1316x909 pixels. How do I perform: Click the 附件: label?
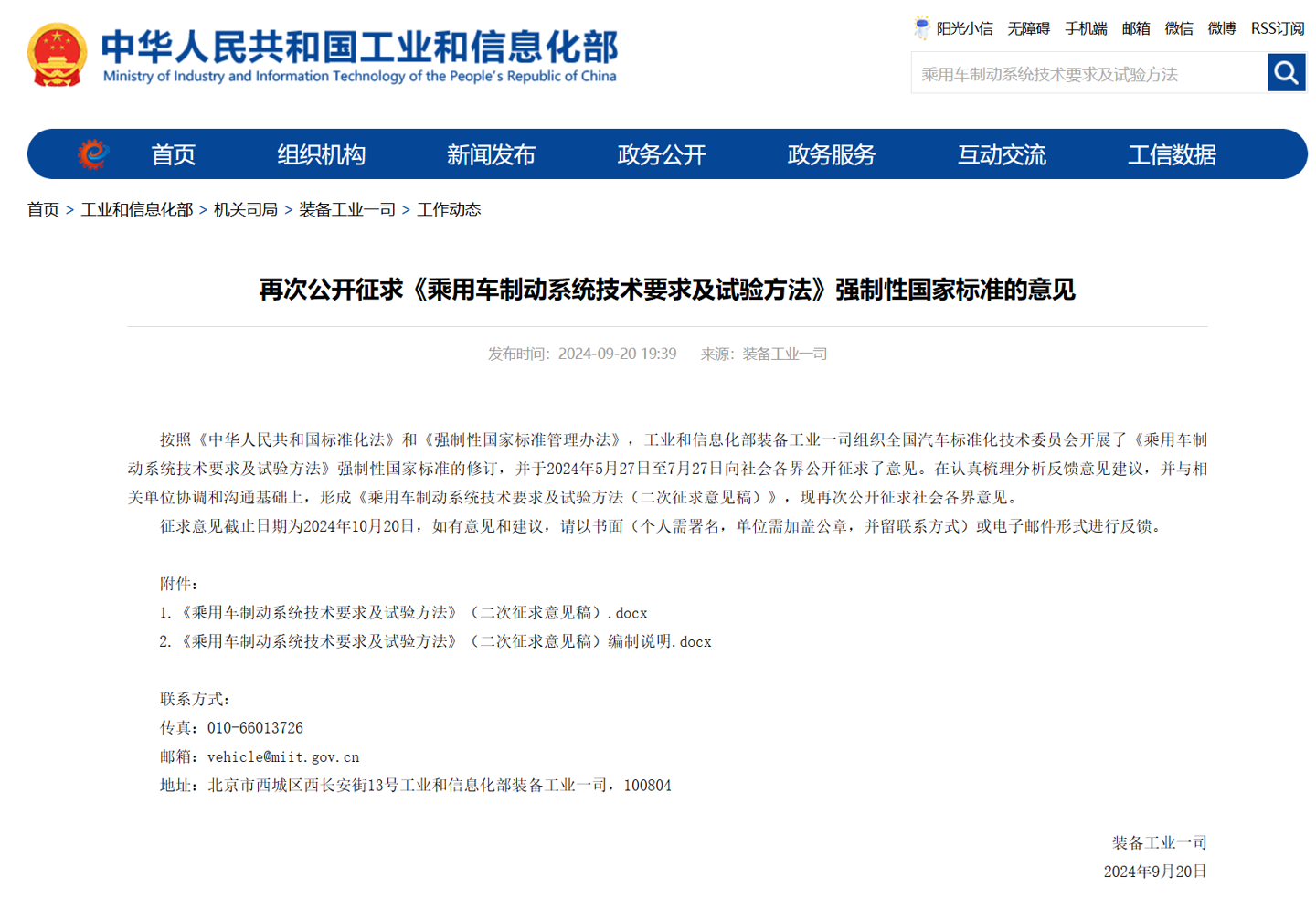179,584
